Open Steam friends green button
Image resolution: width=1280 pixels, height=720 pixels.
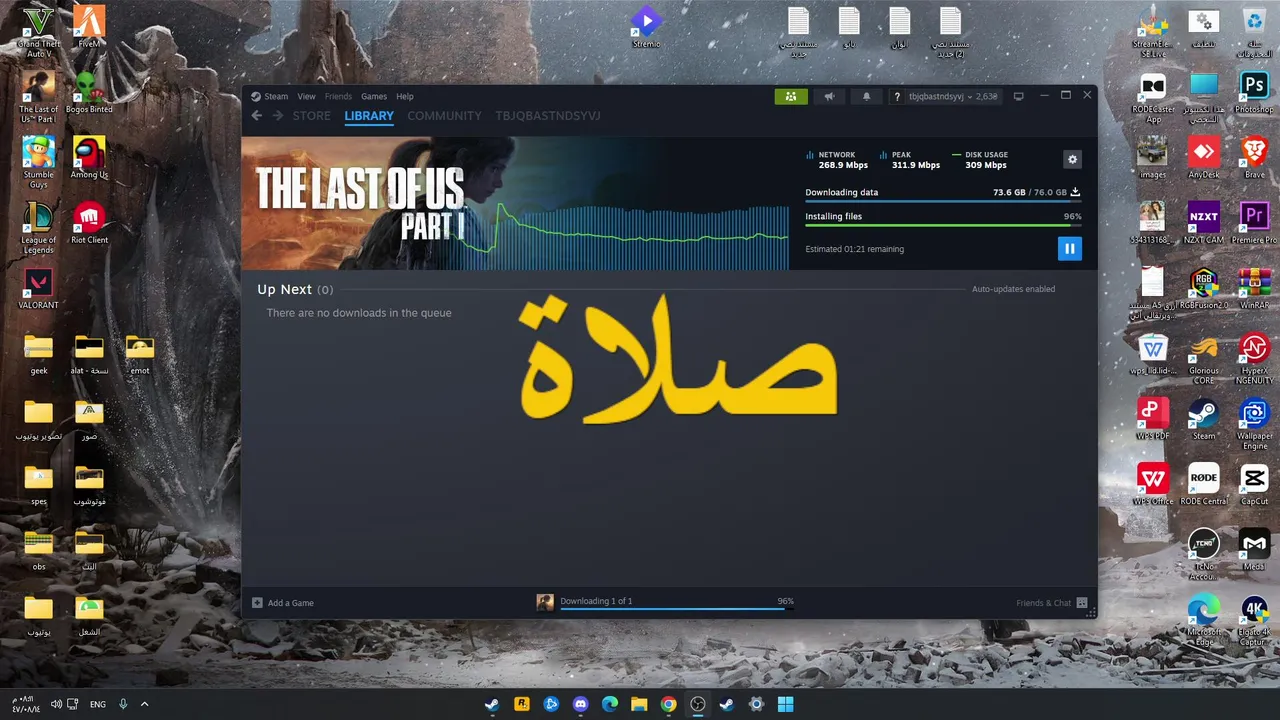[790, 96]
